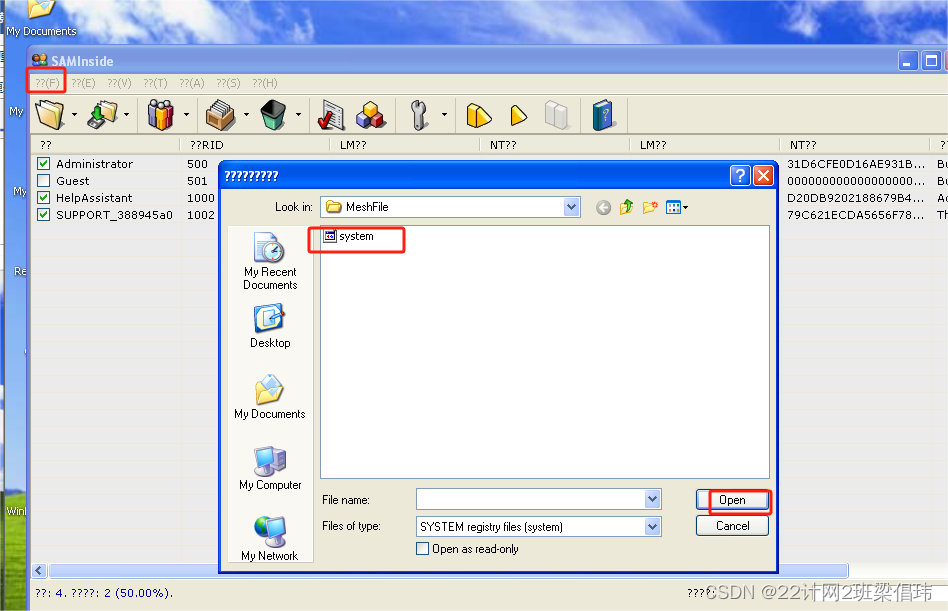Click the single yellow arrow resume icon
Image resolution: width=948 pixels, height=611 pixels.
[x=519, y=115]
